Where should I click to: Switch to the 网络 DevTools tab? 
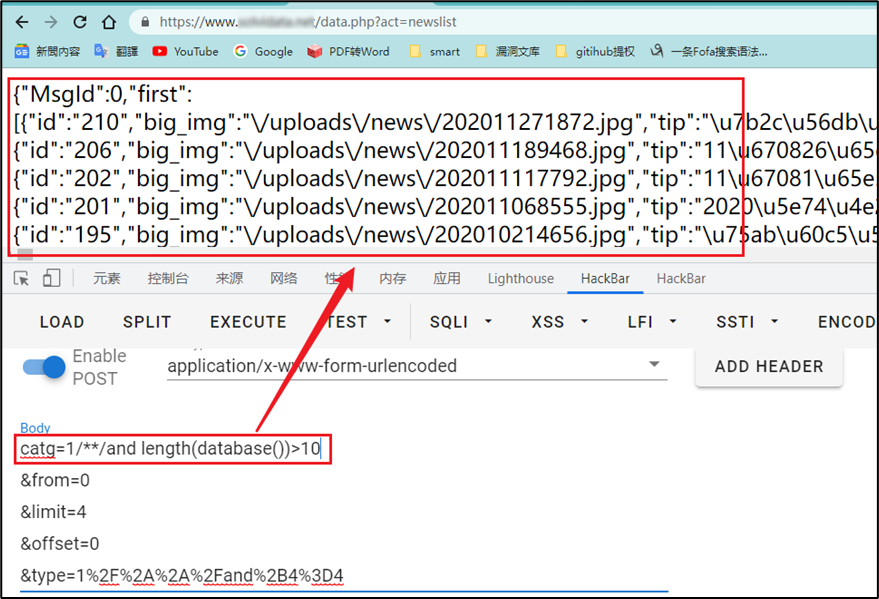tap(284, 278)
